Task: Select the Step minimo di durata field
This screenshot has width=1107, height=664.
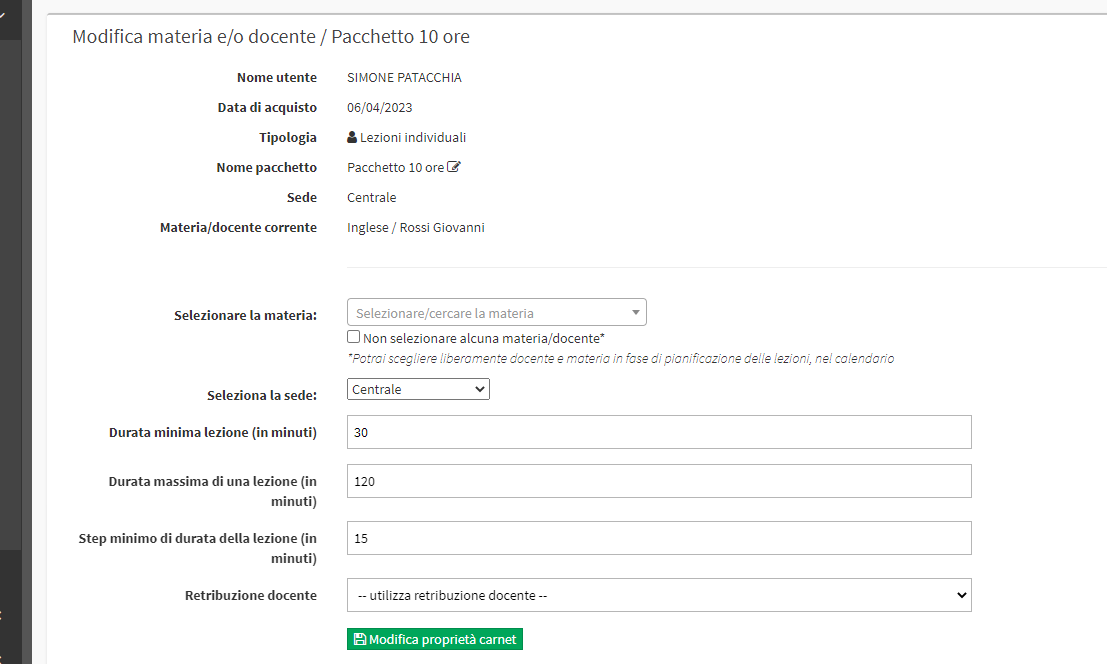Action: click(x=659, y=538)
